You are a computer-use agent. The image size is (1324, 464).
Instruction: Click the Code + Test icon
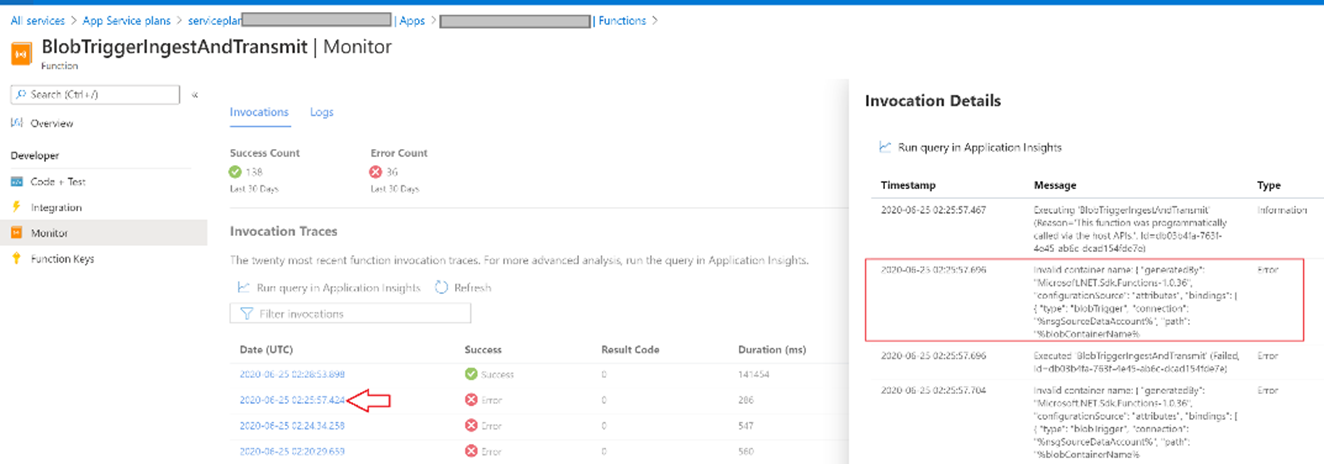tap(16, 182)
